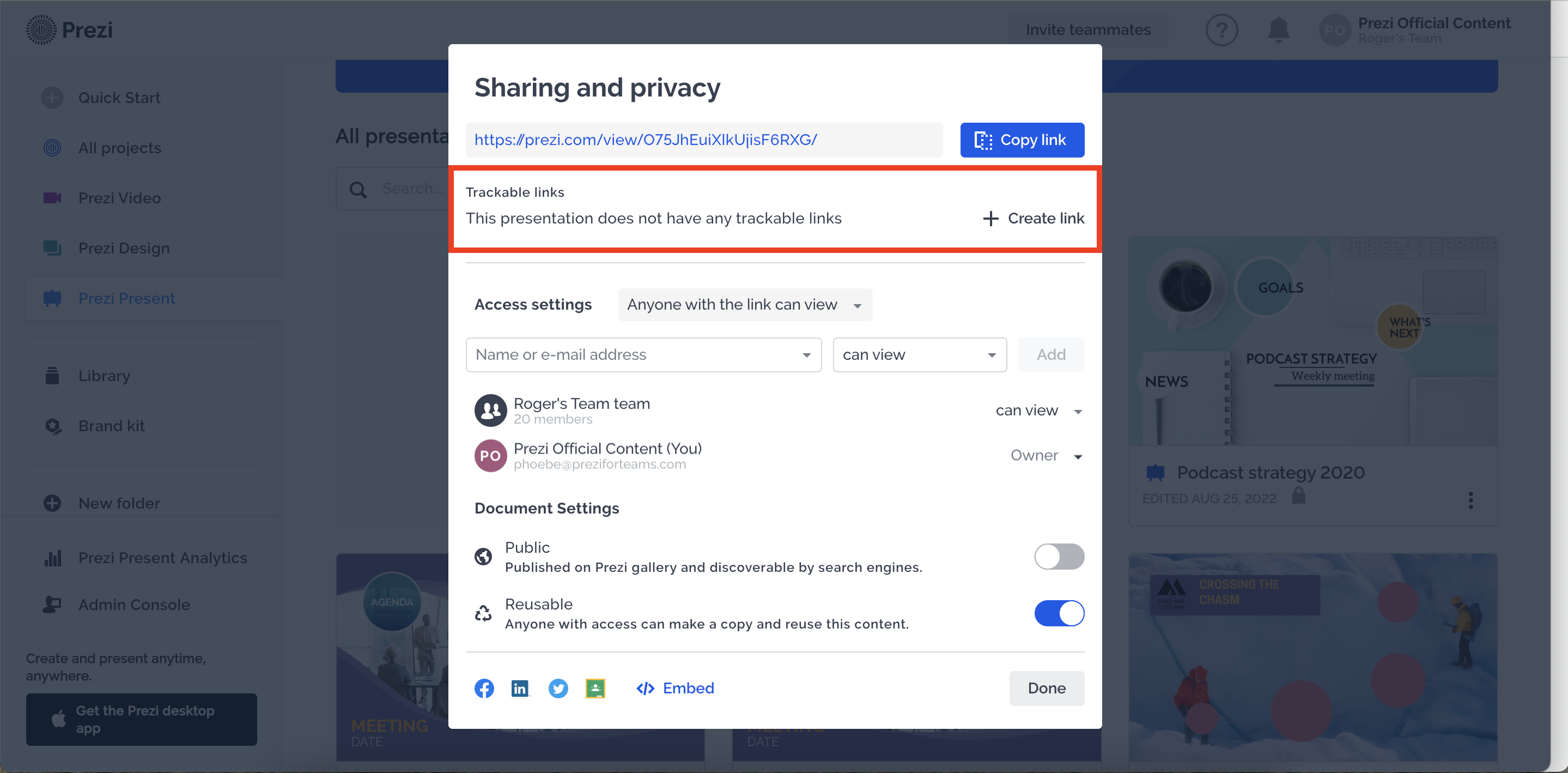The height and width of the screenshot is (773, 1568).
Task: Click Name or e-mail address field
Action: tap(643, 354)
